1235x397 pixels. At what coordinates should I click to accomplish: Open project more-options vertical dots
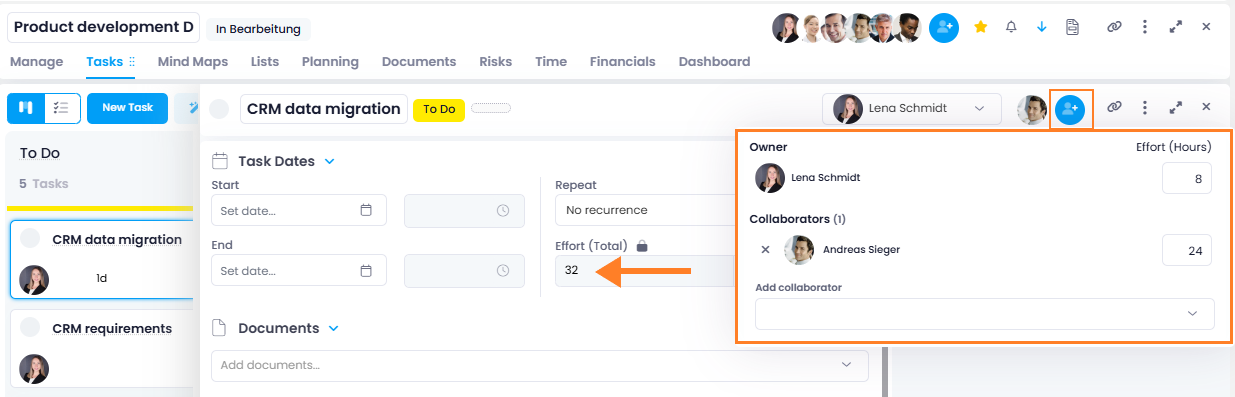pyautogui.click(x=1145, y=27)
